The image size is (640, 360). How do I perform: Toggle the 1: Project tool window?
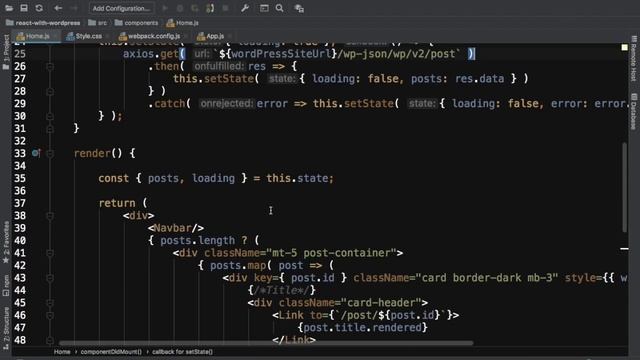pos(6,52)
